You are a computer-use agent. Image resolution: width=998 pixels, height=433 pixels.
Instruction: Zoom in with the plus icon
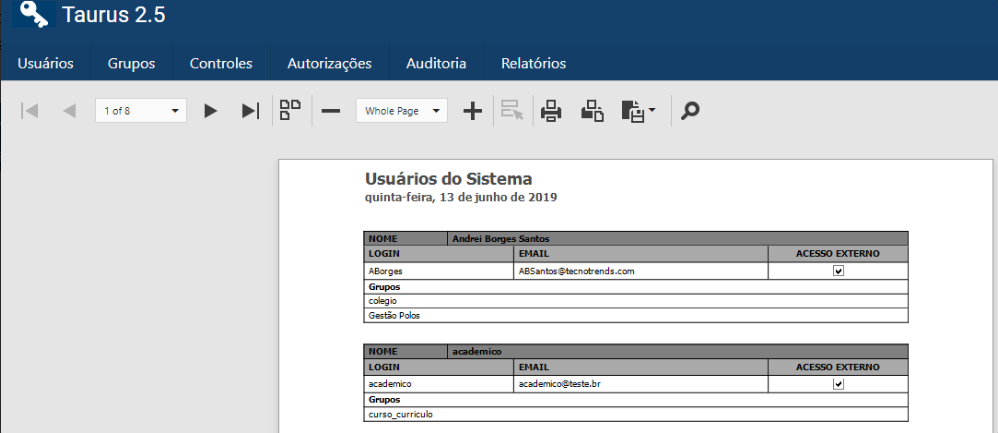[x=473, y=111]
